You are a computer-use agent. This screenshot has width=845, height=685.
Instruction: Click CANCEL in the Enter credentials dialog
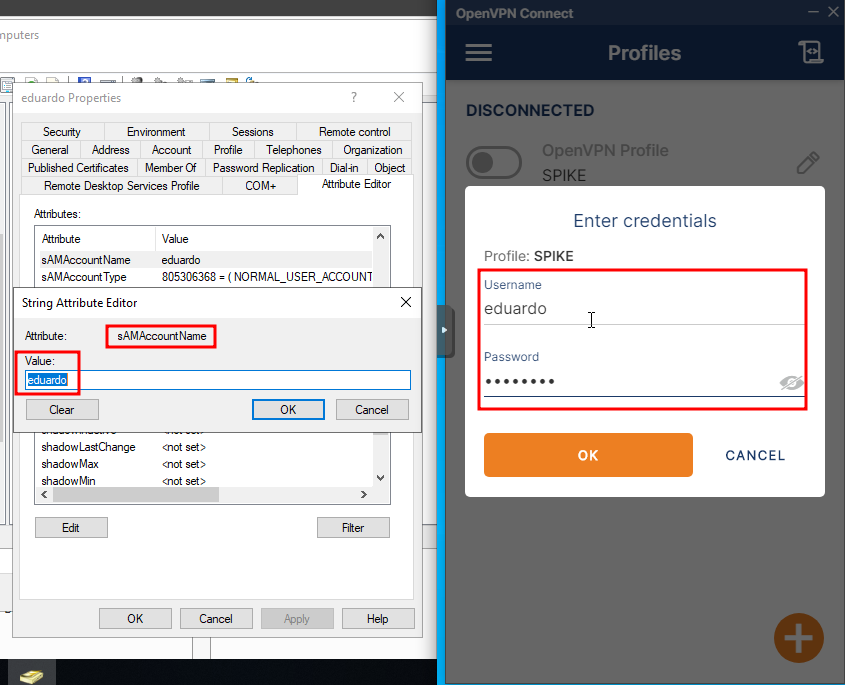(x=755, y=455)
